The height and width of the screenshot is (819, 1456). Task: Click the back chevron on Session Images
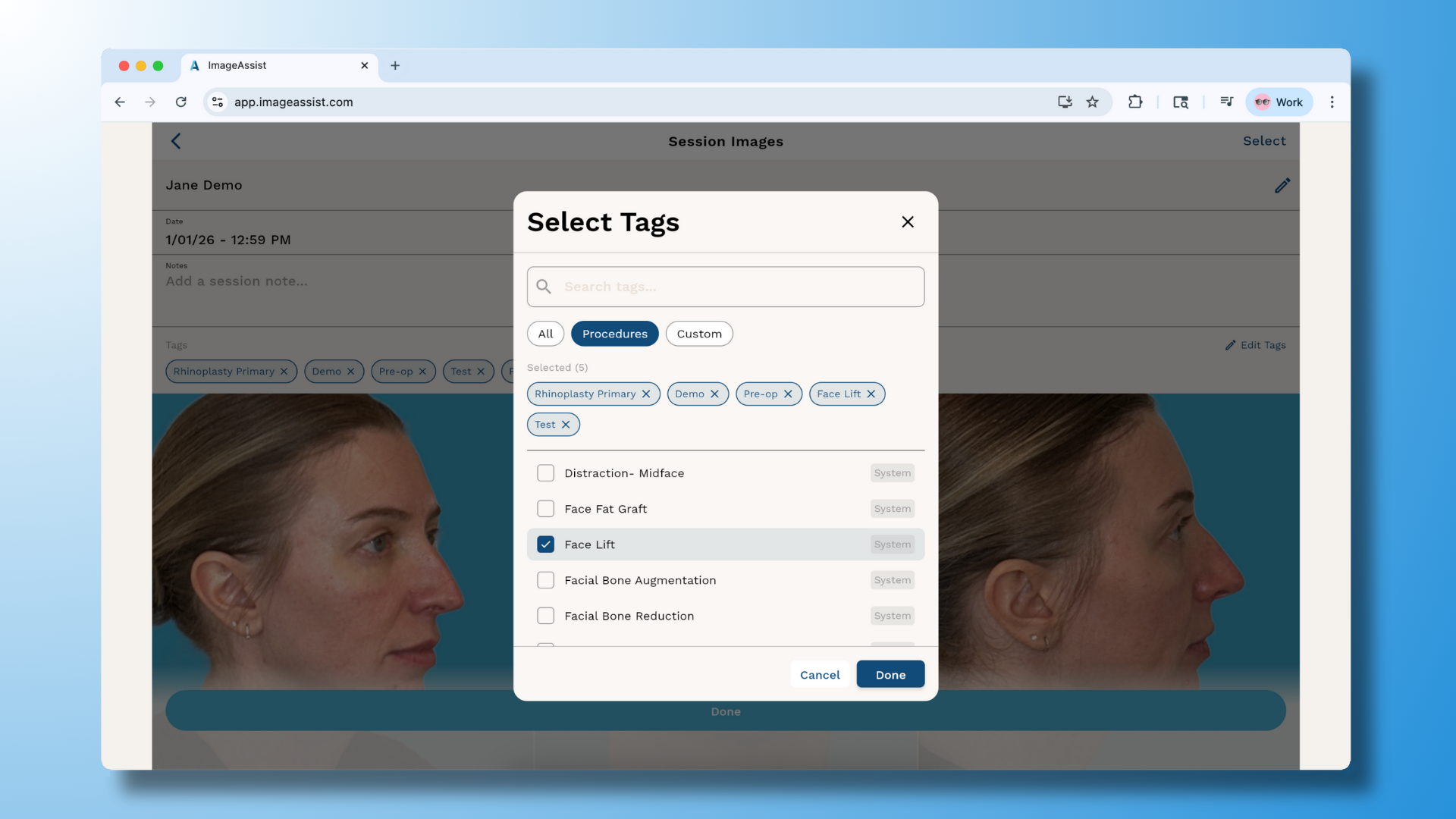pos(176,141)
